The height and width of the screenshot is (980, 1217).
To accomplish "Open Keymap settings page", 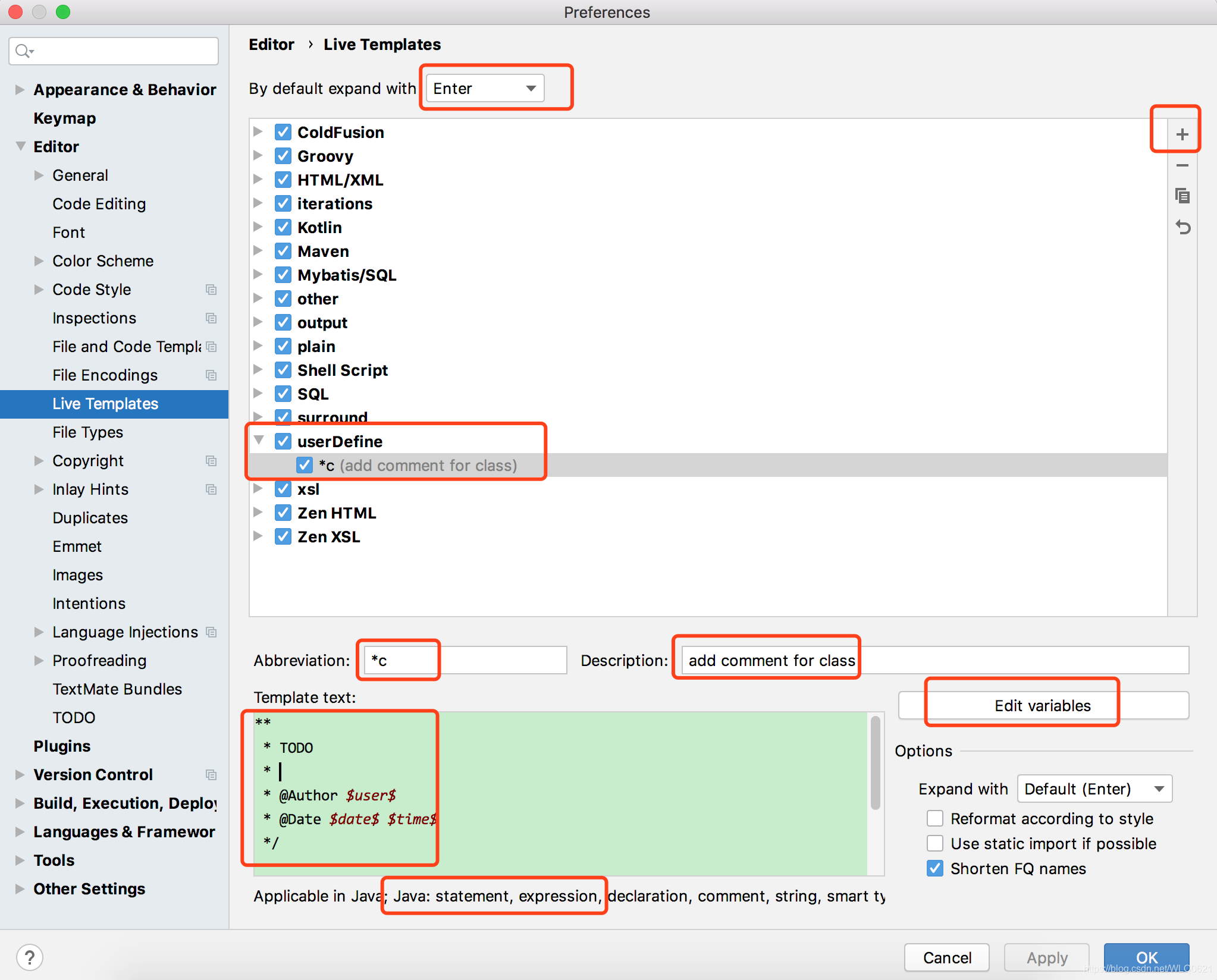I will pyautogui.click(x=64, y=118).
